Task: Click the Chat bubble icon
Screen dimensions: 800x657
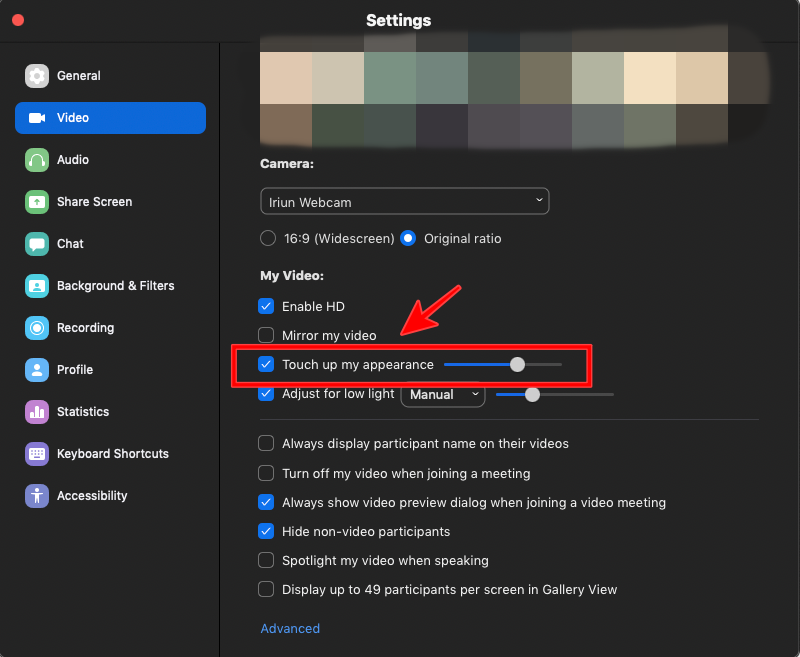Action: 37,244
